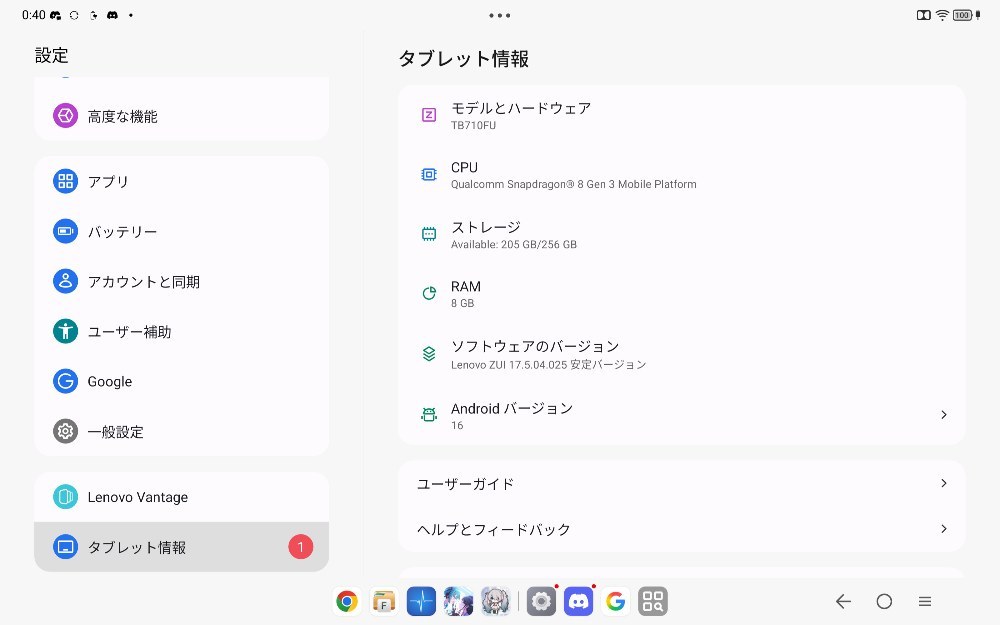Tap the ソフトウェアのバージョン layers icon
This screenshot has width=1000, height=625.
(429, 353)
